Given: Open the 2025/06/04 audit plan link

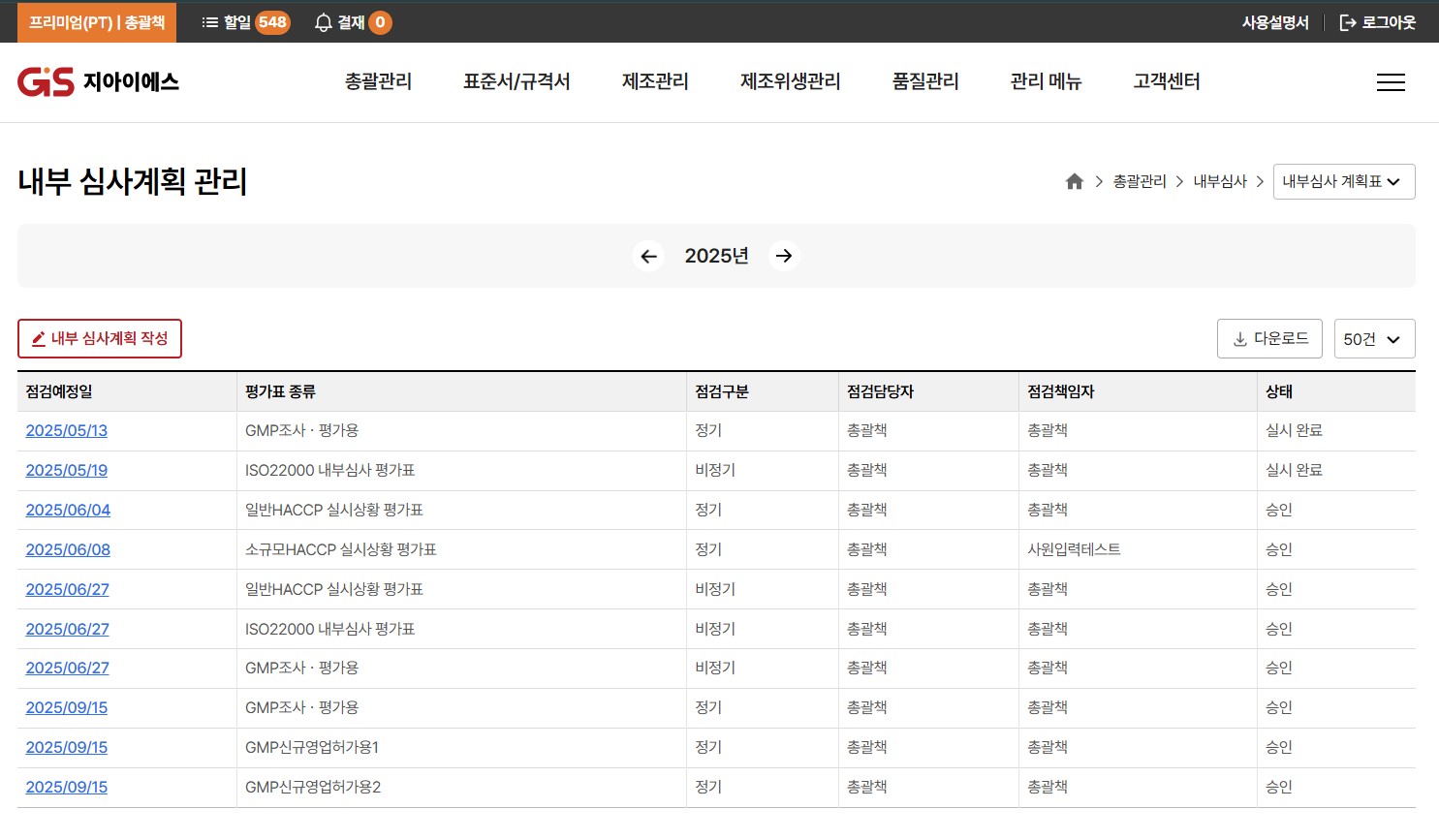Looking at the screenshot, I should pos(68,511).
